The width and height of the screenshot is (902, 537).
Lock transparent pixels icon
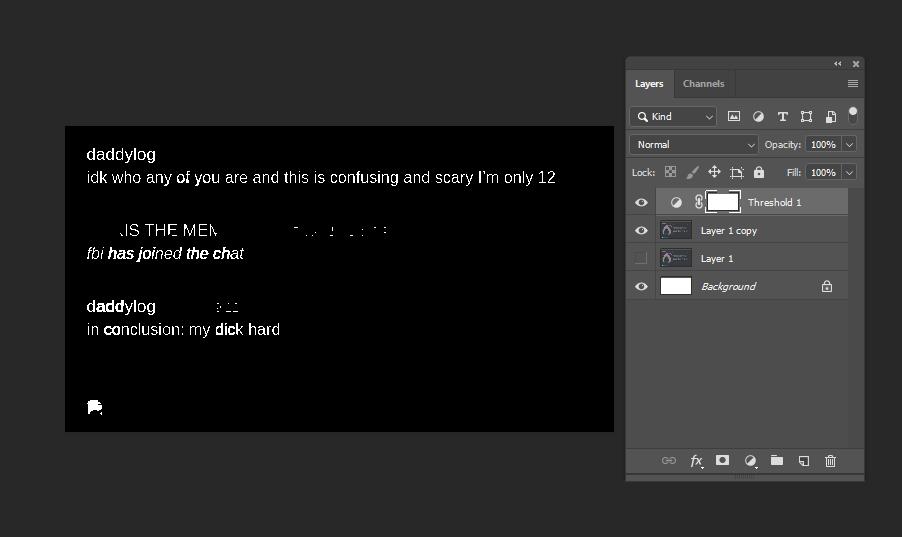coord(670,172)
